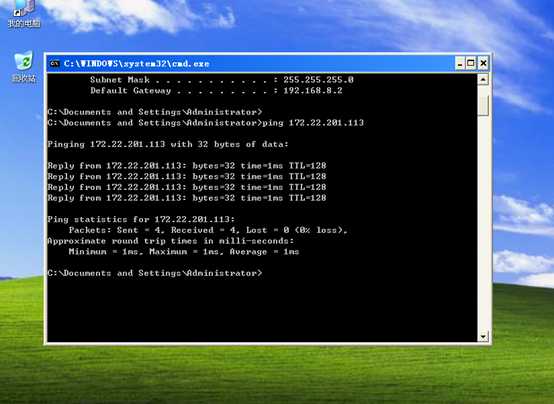The image size is (554, 404).
Task: Click the last 'Reply from 172.22.201.113' line
Action: [187, 198]
